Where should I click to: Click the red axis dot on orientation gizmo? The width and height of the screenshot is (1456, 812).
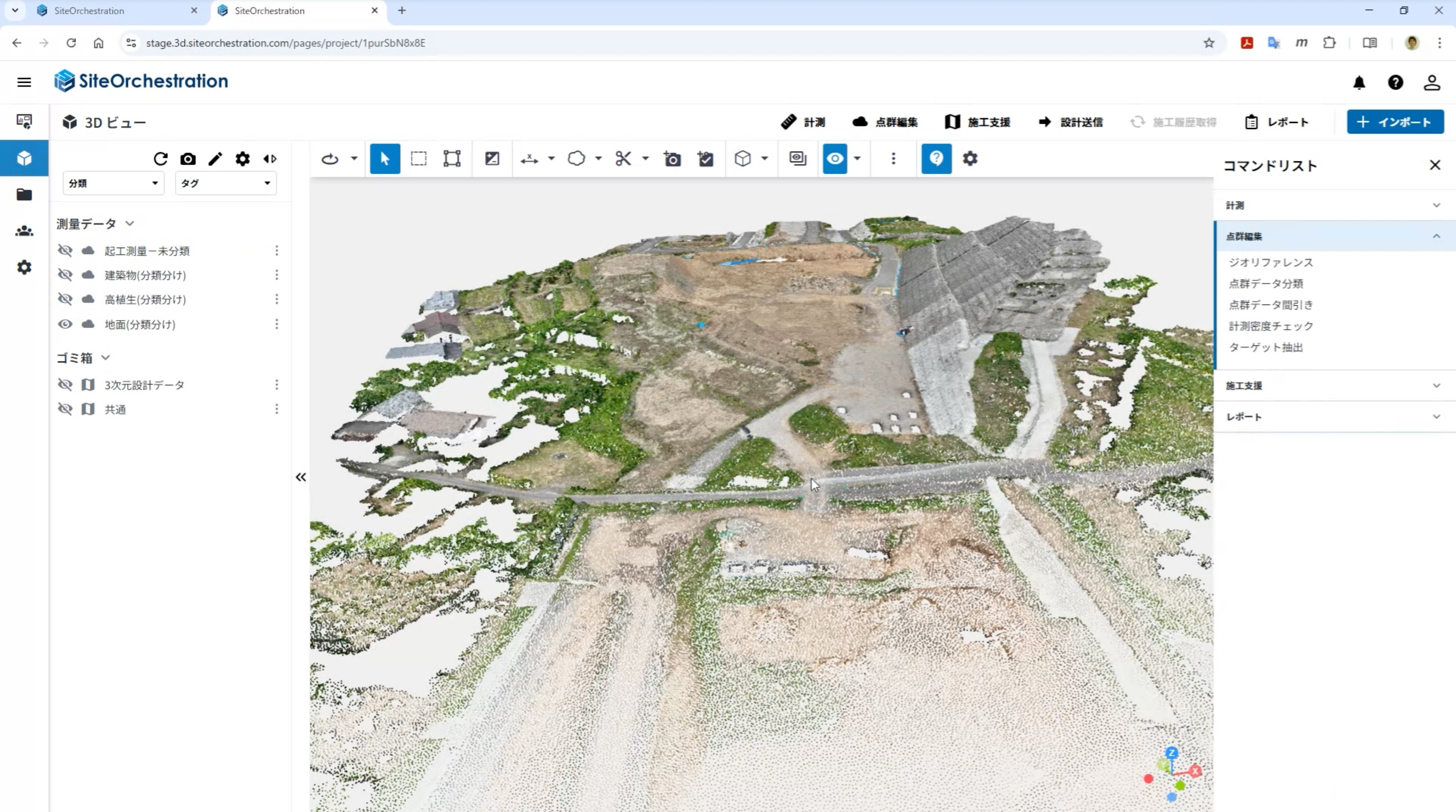click(x=1148, y=779)
